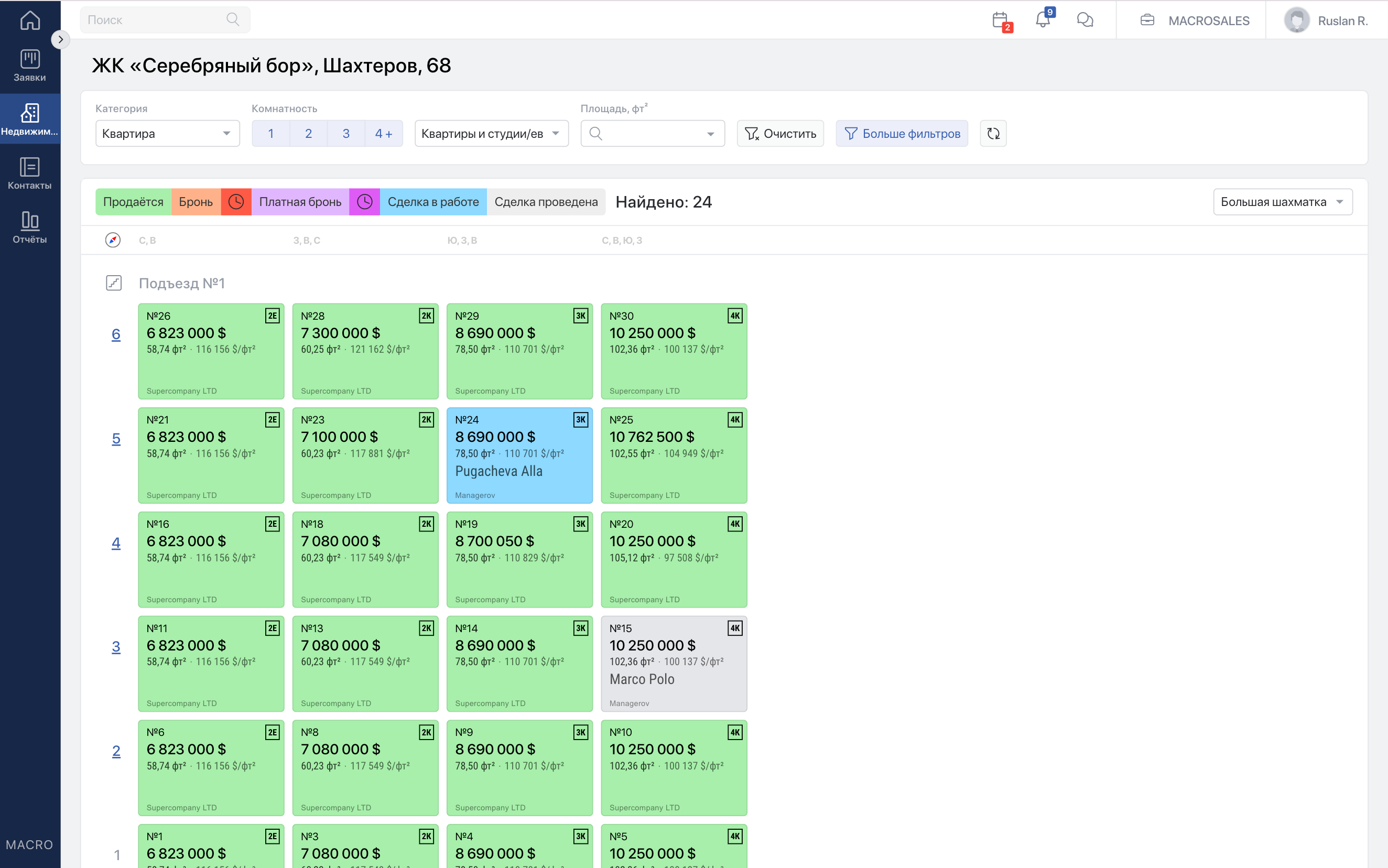Toggle 3-room filter
The image size is (1388, 868).
346,134
